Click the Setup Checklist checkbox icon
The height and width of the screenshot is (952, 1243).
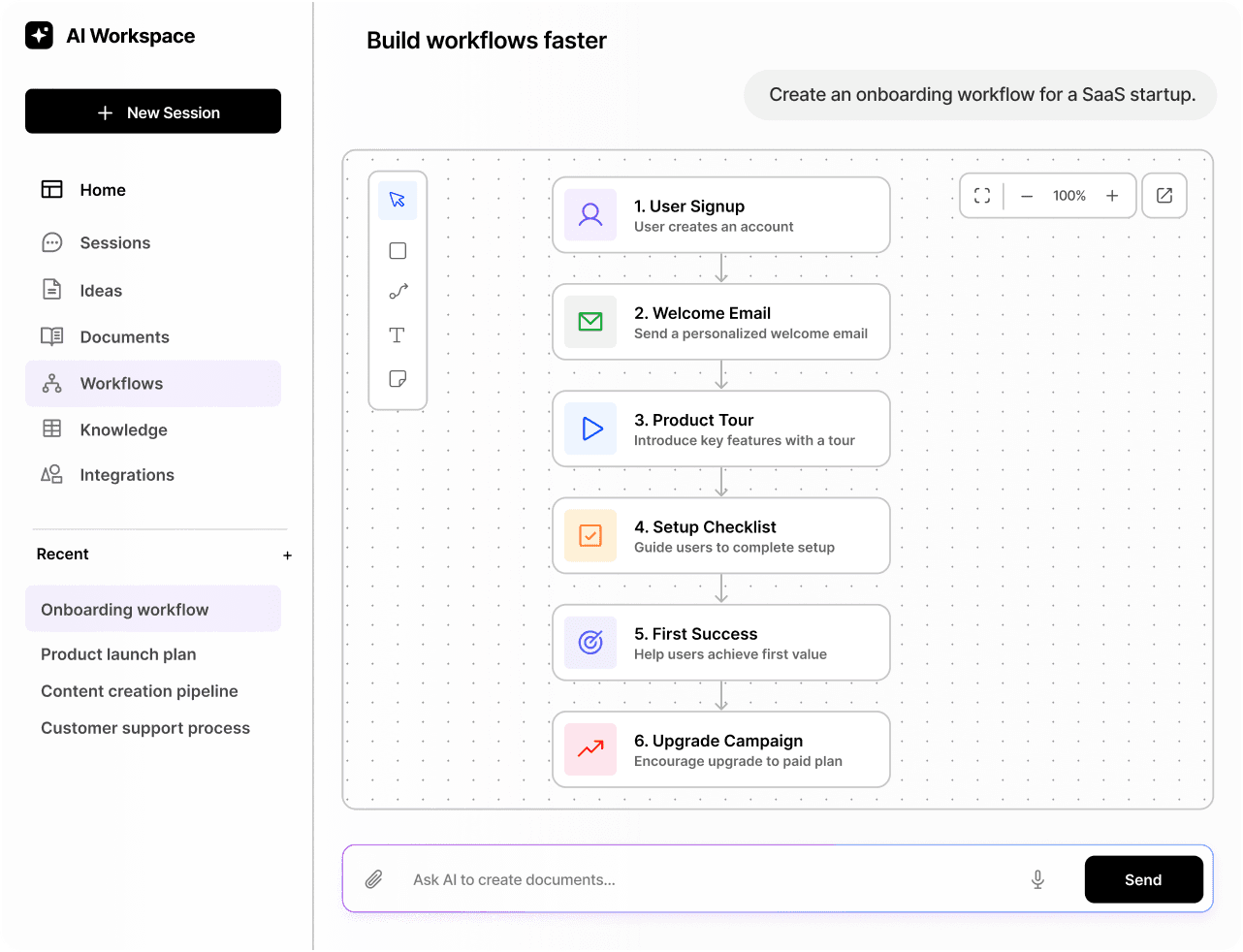590,536
